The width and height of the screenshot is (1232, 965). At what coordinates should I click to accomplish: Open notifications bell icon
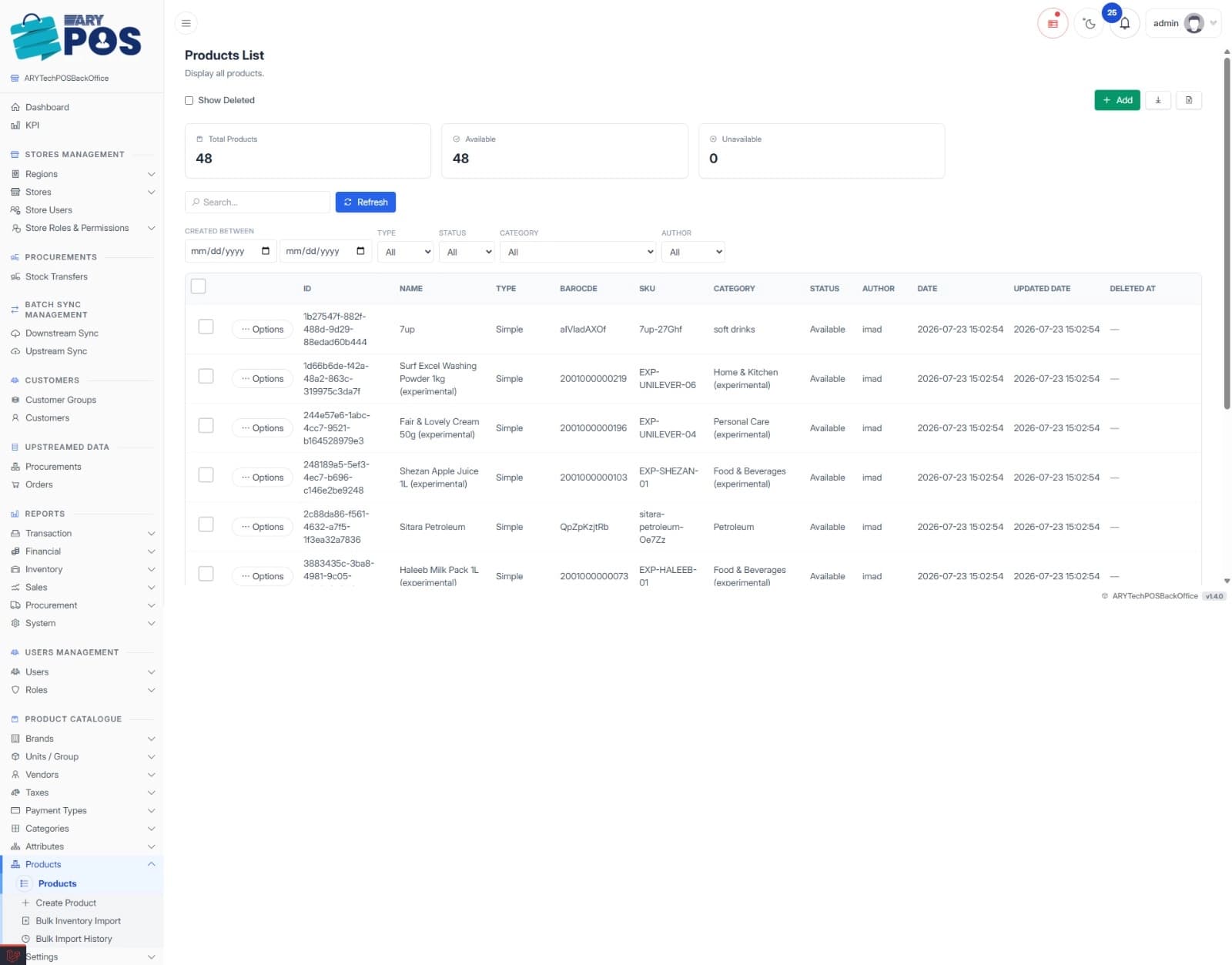coord(1124,23)
